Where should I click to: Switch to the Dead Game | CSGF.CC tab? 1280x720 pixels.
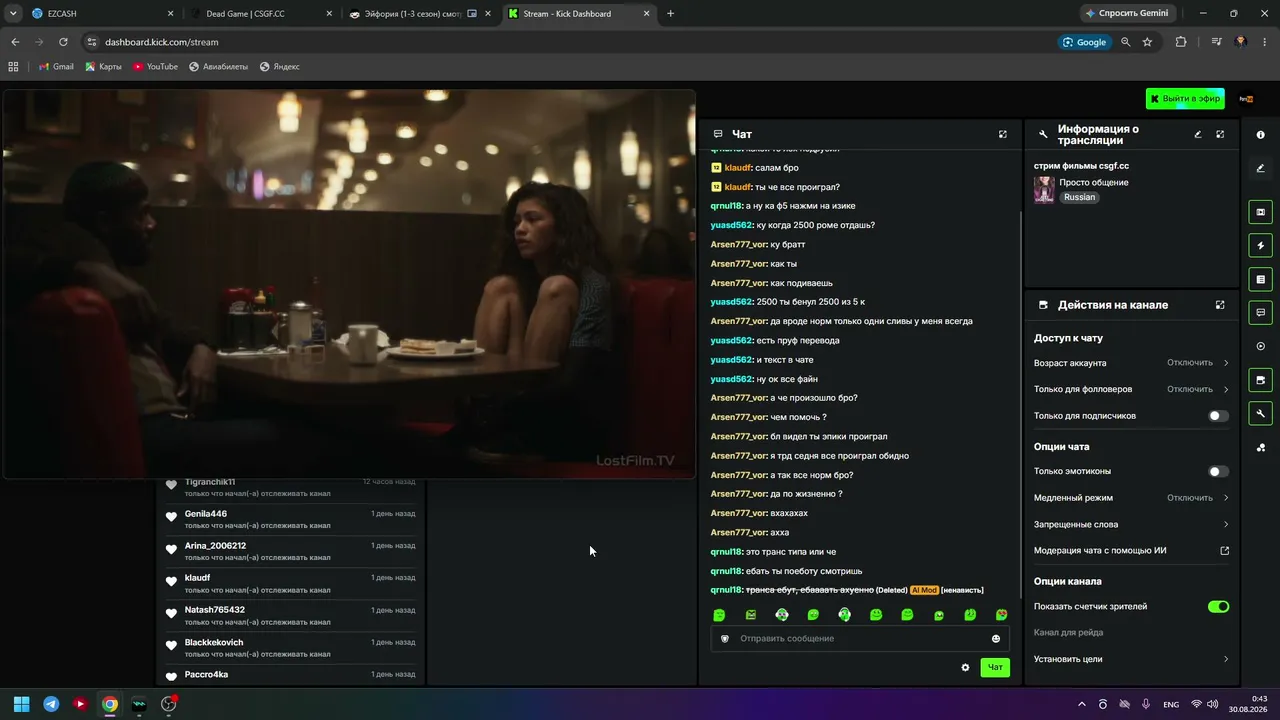[x=262, y=14]
